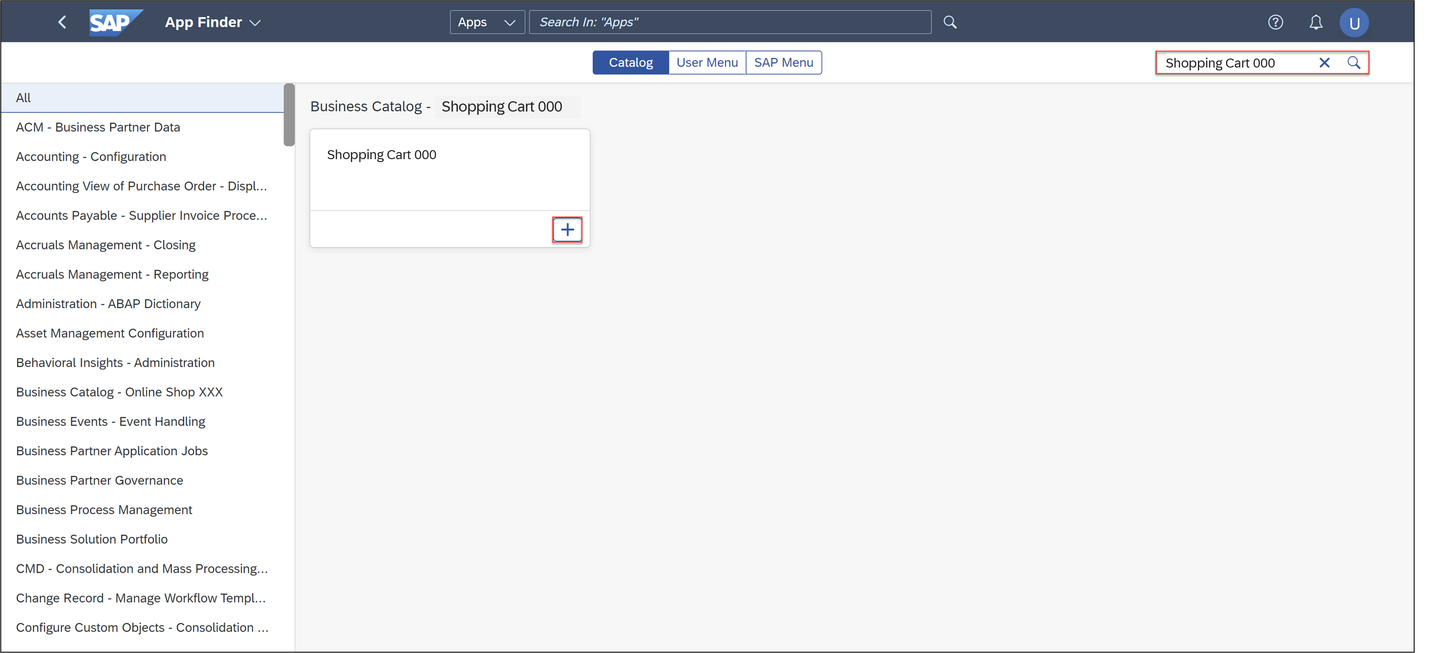
Task: Switch to the Catalog tab
Action: pyautogui.click(x=630, y=62)
